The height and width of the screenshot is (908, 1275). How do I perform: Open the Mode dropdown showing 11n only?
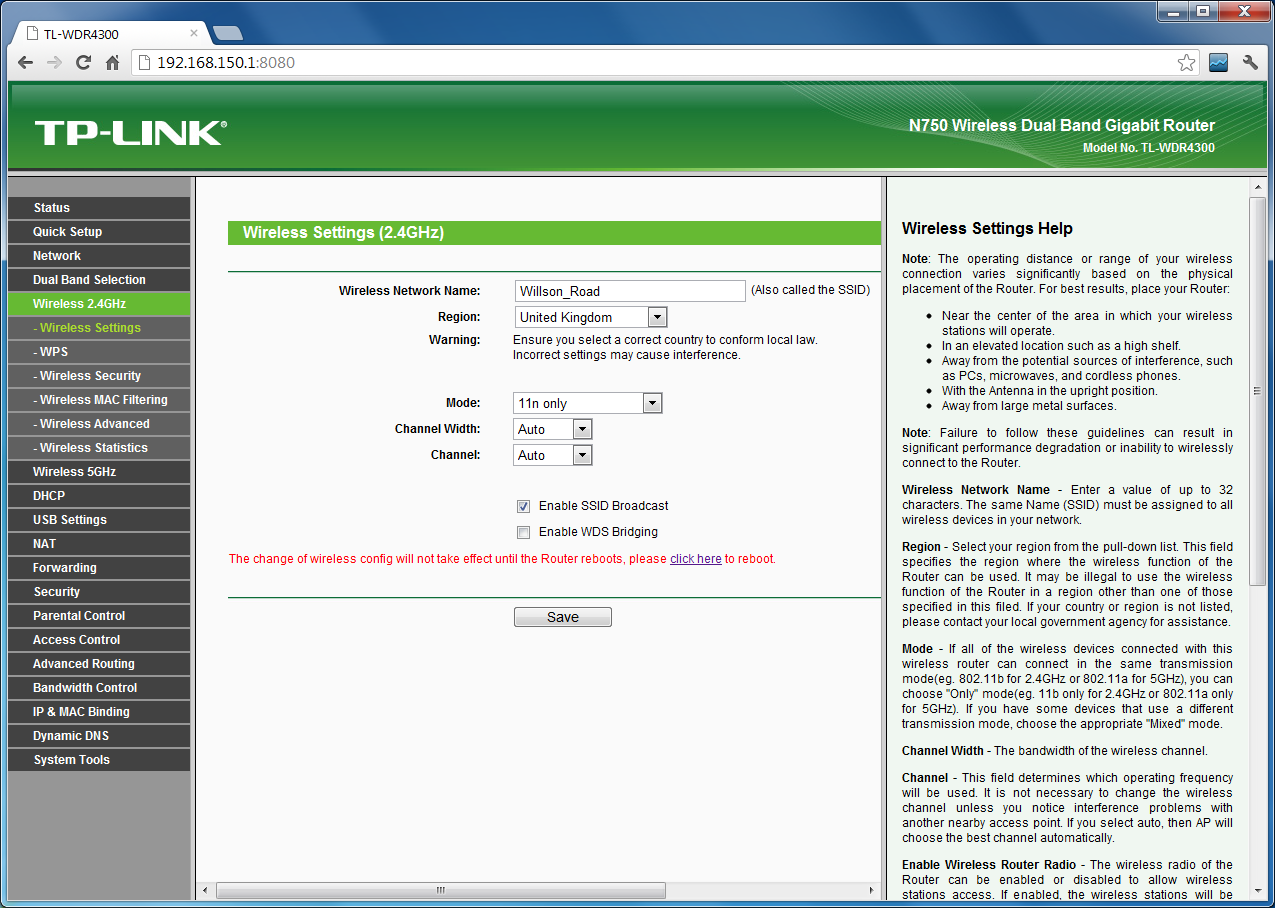point(587,403)
